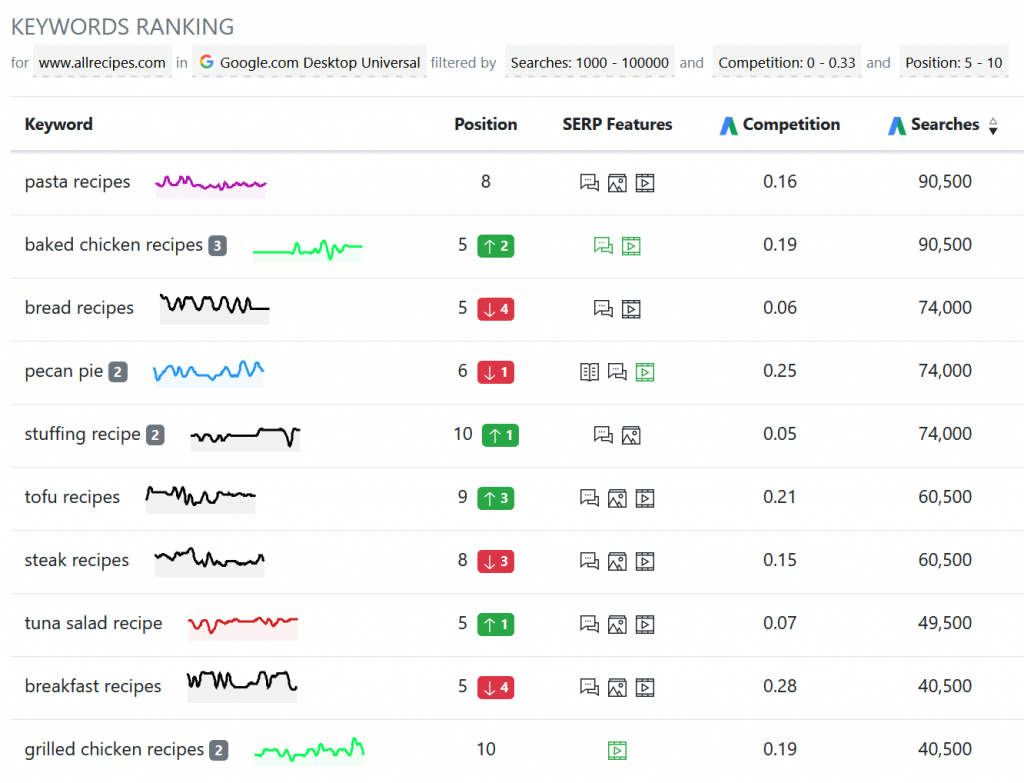Sort table by Keyword column header

click(x=59, y=125)
